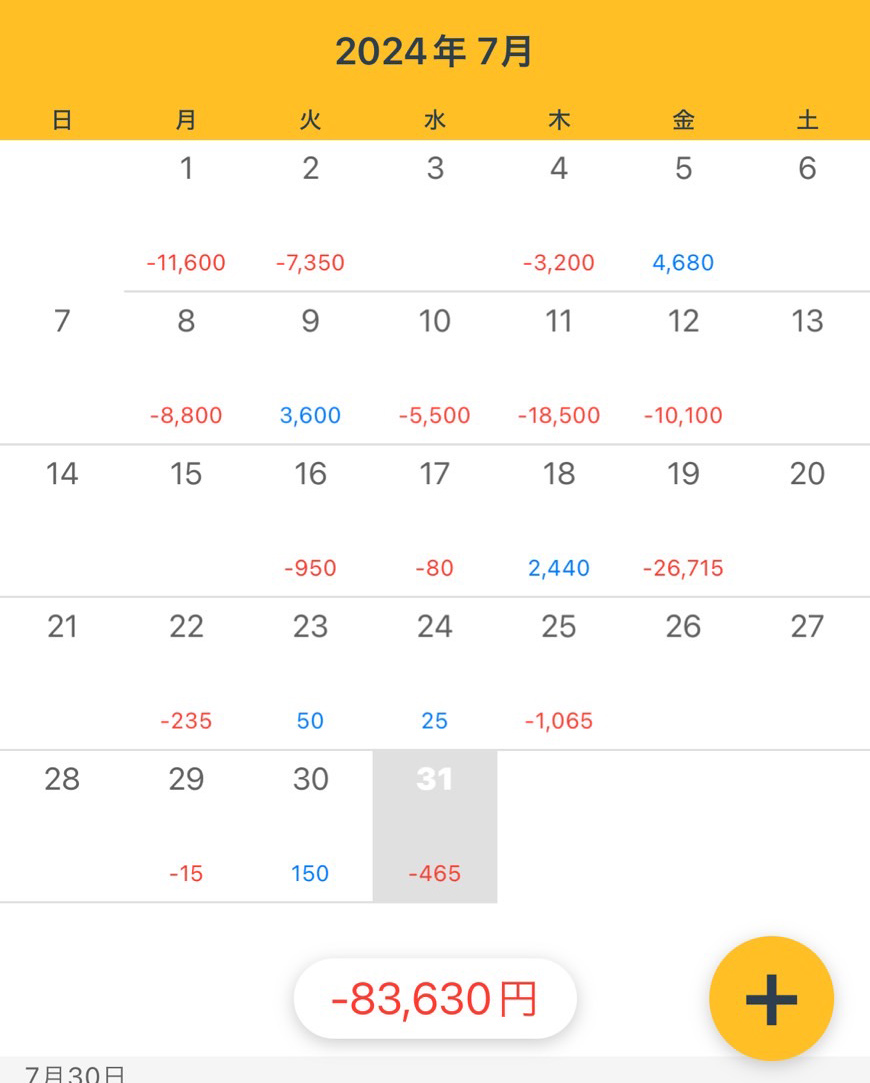Tap the 7月30日 list header
The width and height of the screenshot is (870, 1083).
click(75, 1073)
